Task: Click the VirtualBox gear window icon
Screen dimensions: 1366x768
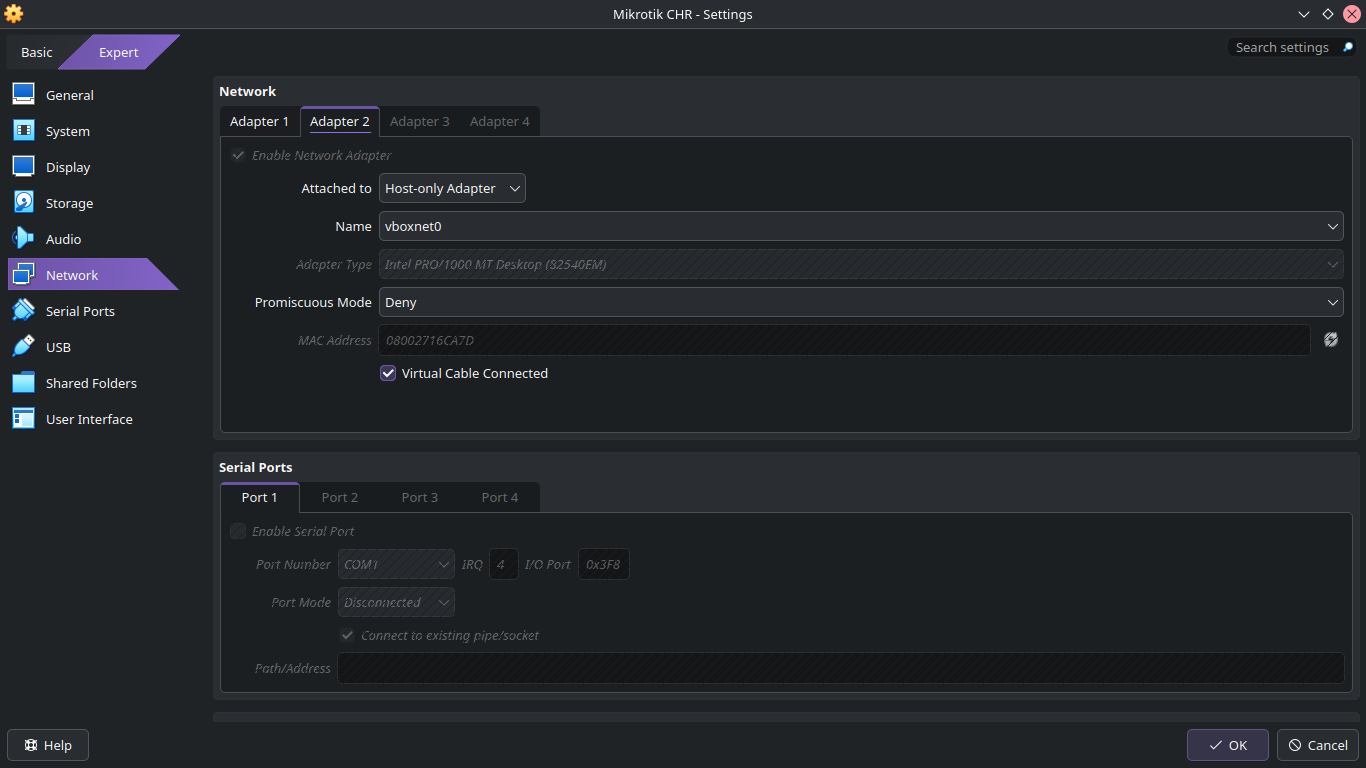Action: pos(14,14)
